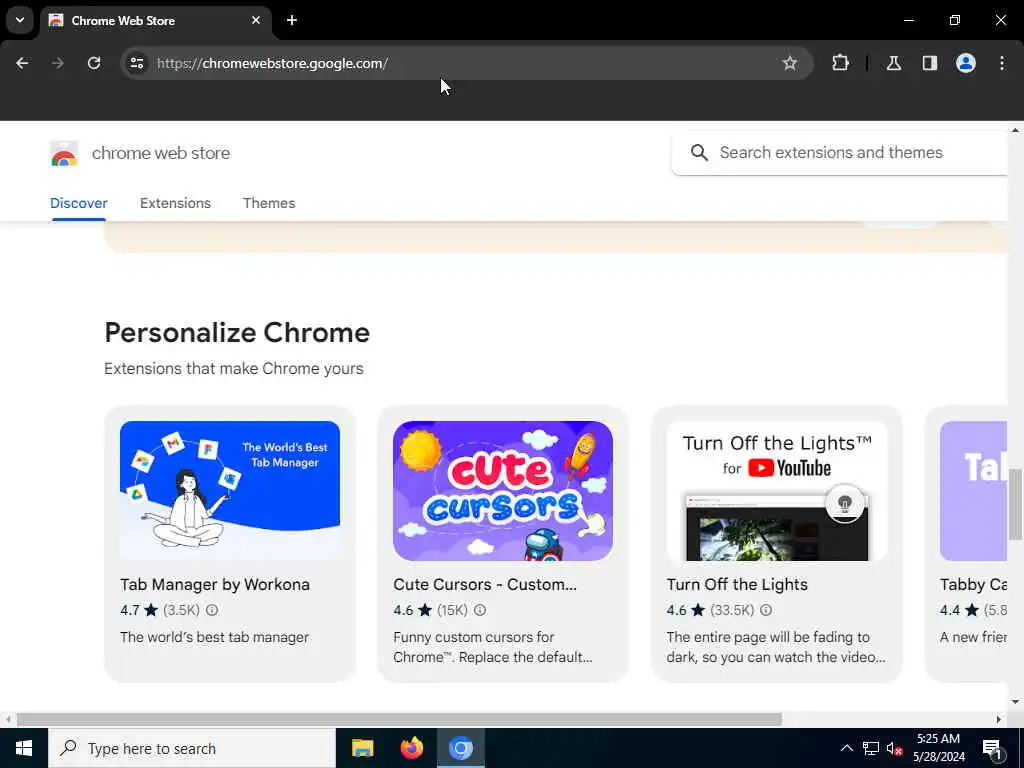Show hidden system tray icons
This screenshot has height=768, width=1024.
click(x=846, y=748)
